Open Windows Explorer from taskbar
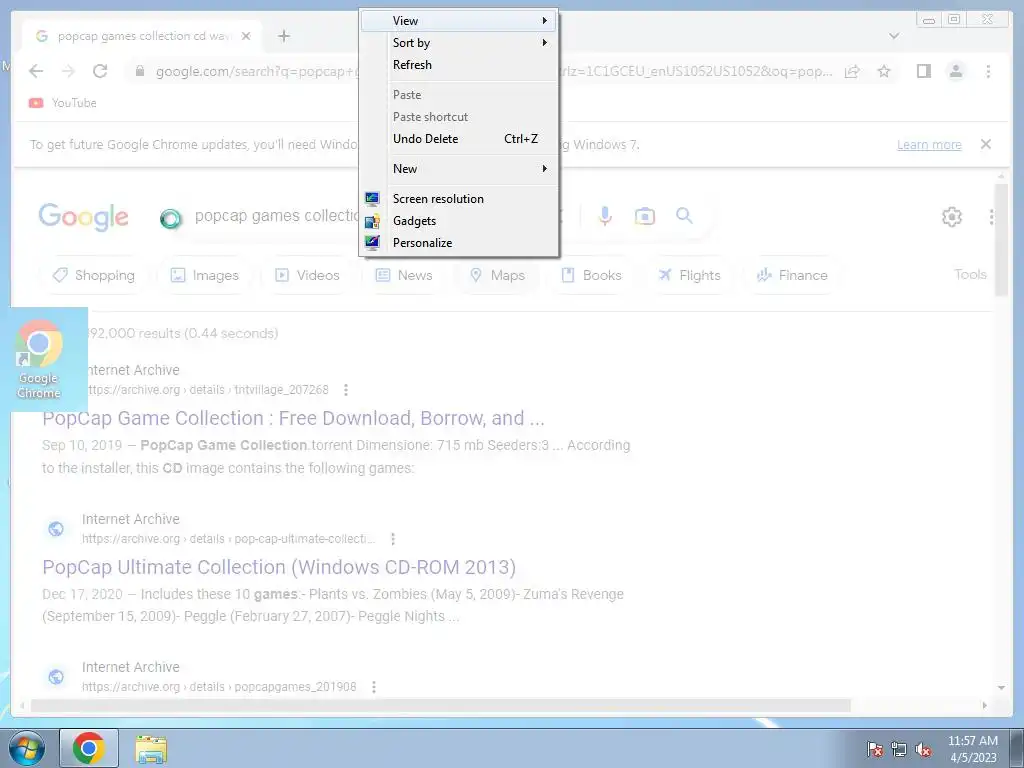This screenshot has width=1024, height=768. click(151, 749)
